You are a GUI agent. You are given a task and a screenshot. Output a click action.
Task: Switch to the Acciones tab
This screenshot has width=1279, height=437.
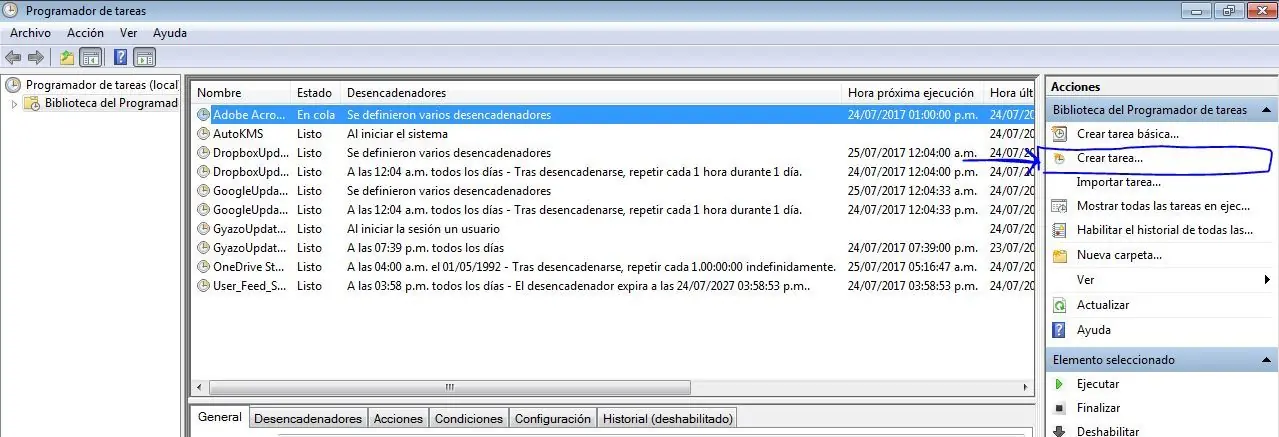coord(398,419)
